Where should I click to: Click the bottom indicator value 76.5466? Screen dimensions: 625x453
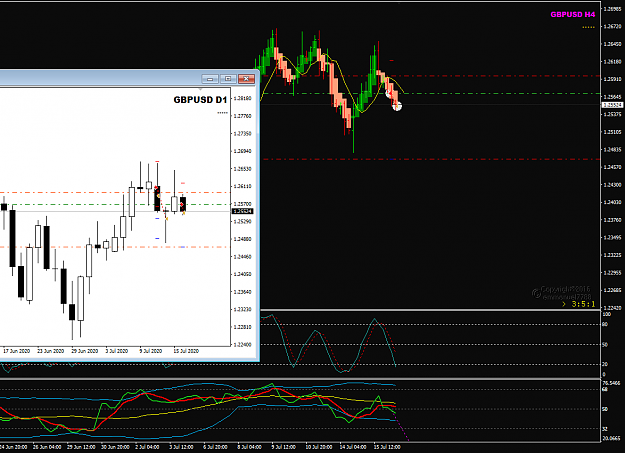[x=611, y=383]
